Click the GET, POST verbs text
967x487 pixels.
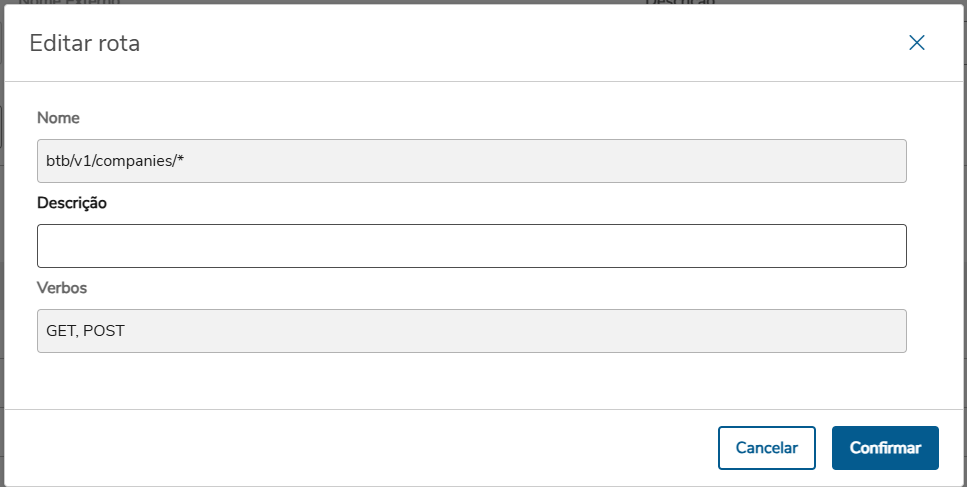86,331
